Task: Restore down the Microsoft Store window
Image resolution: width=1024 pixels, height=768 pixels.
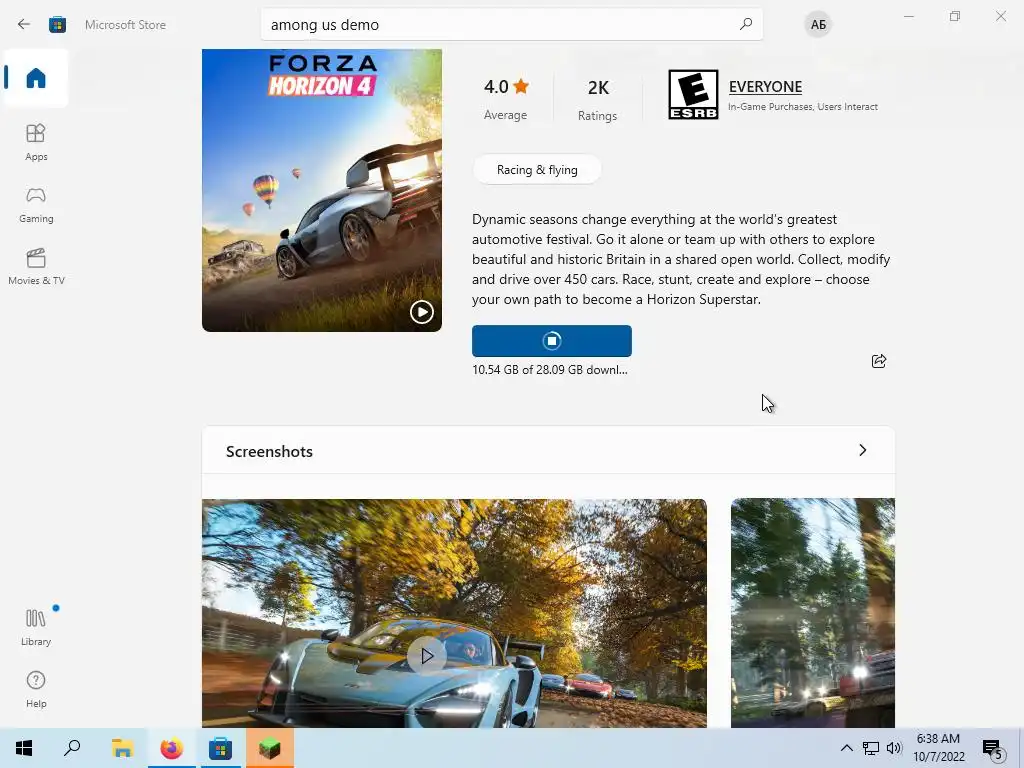Action: [955, 16]
